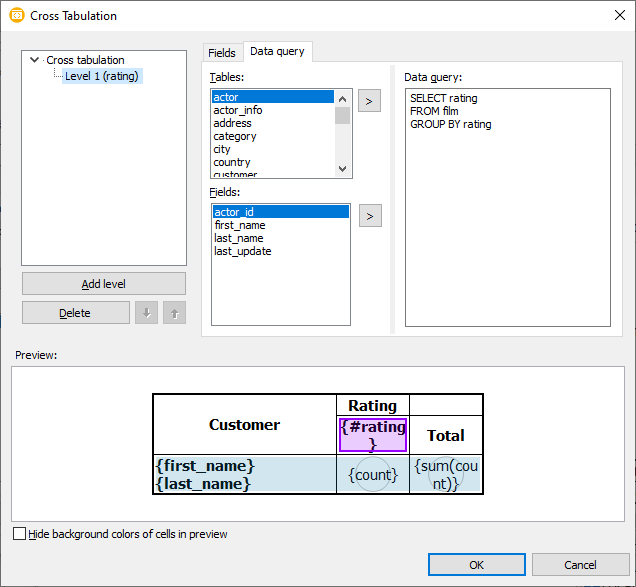The image size is (636, 587).
Task: Enable hide background colors checkbox
Action: (x=20, y=534)
